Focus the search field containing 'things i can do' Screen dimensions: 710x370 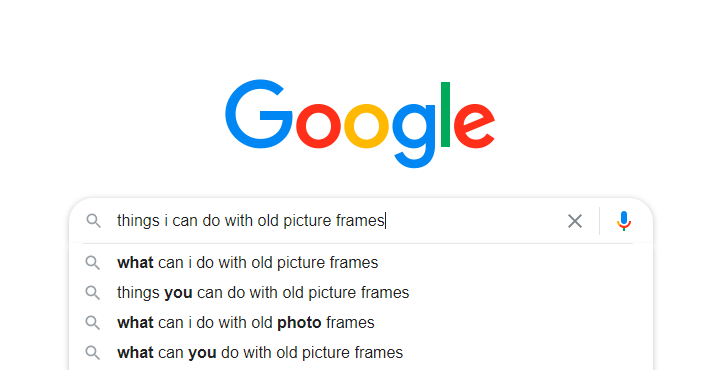[x=335, y=221]
